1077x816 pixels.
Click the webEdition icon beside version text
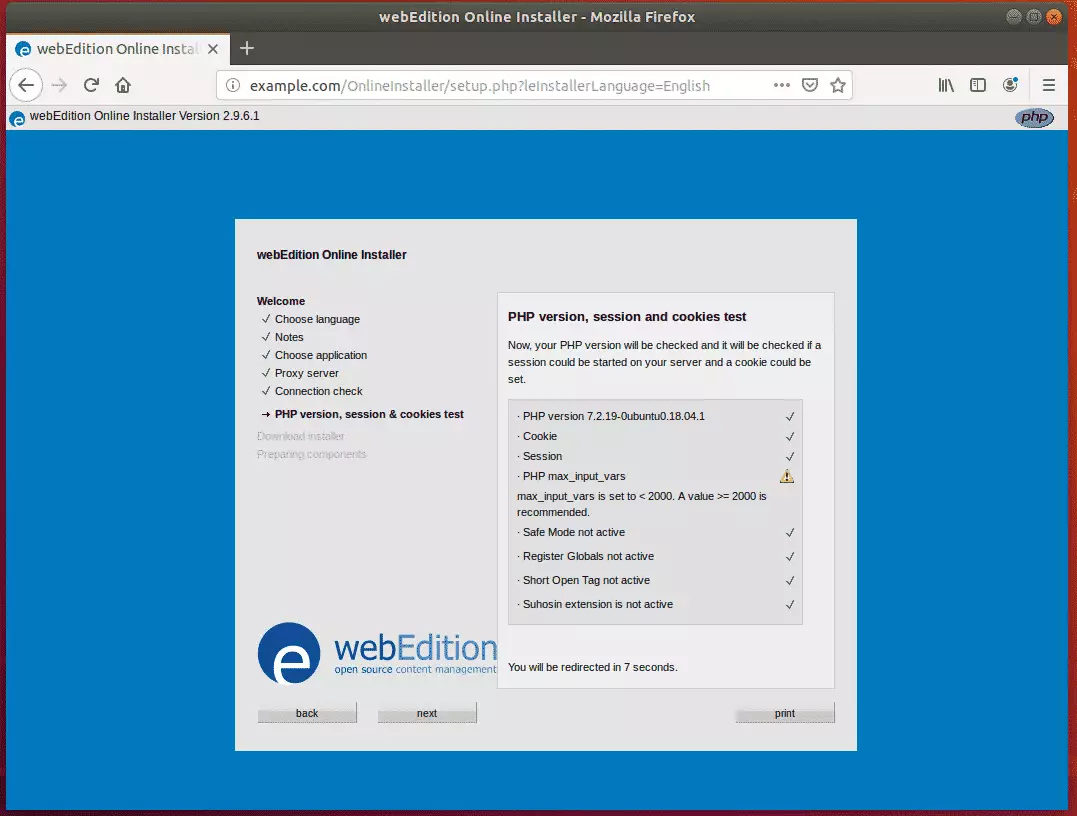tap(17, 119)
